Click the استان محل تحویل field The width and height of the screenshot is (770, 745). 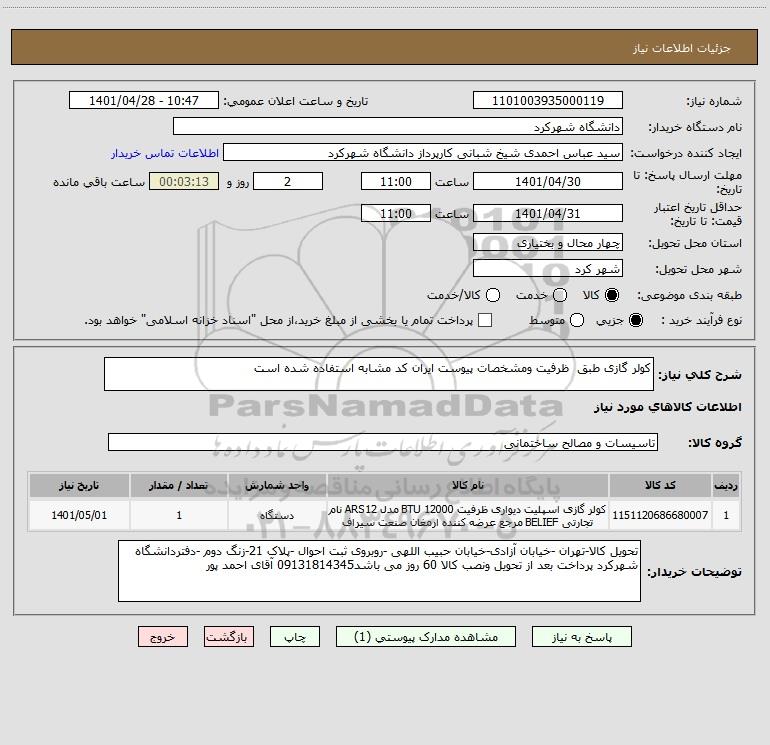[548, 242]
